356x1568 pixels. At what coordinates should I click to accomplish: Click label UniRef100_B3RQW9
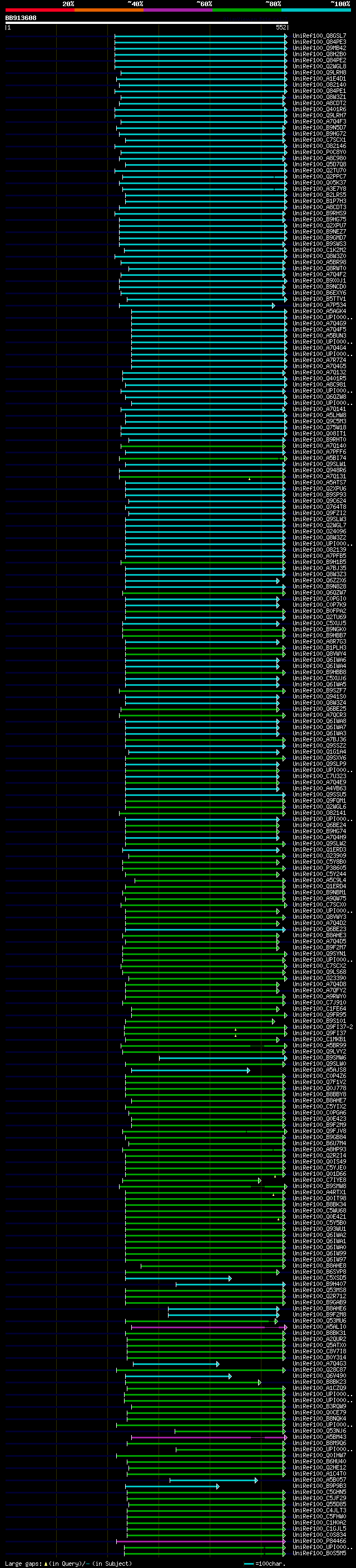pos(319,1406)
